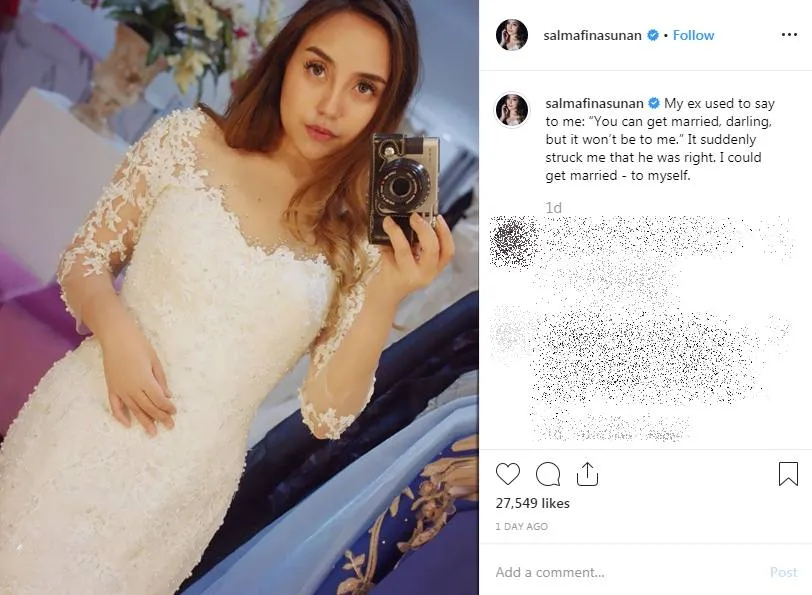This screenshot has height=595, width=812.
Task: Open comments with the speech bubble icon
Action: tap(548, 474)
